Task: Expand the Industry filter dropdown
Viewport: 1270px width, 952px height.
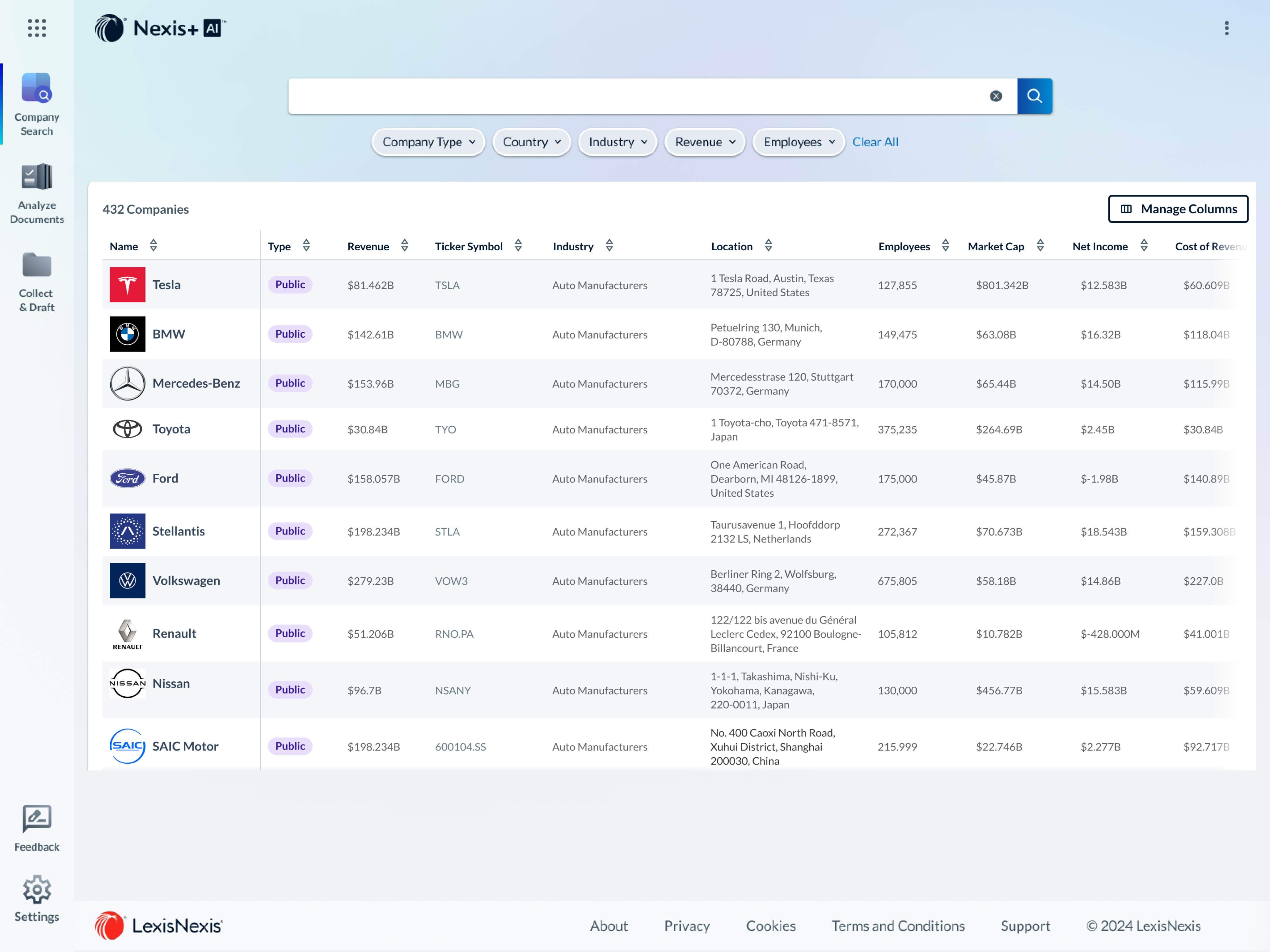Action: pyautogui.click(x=617, y=142)
